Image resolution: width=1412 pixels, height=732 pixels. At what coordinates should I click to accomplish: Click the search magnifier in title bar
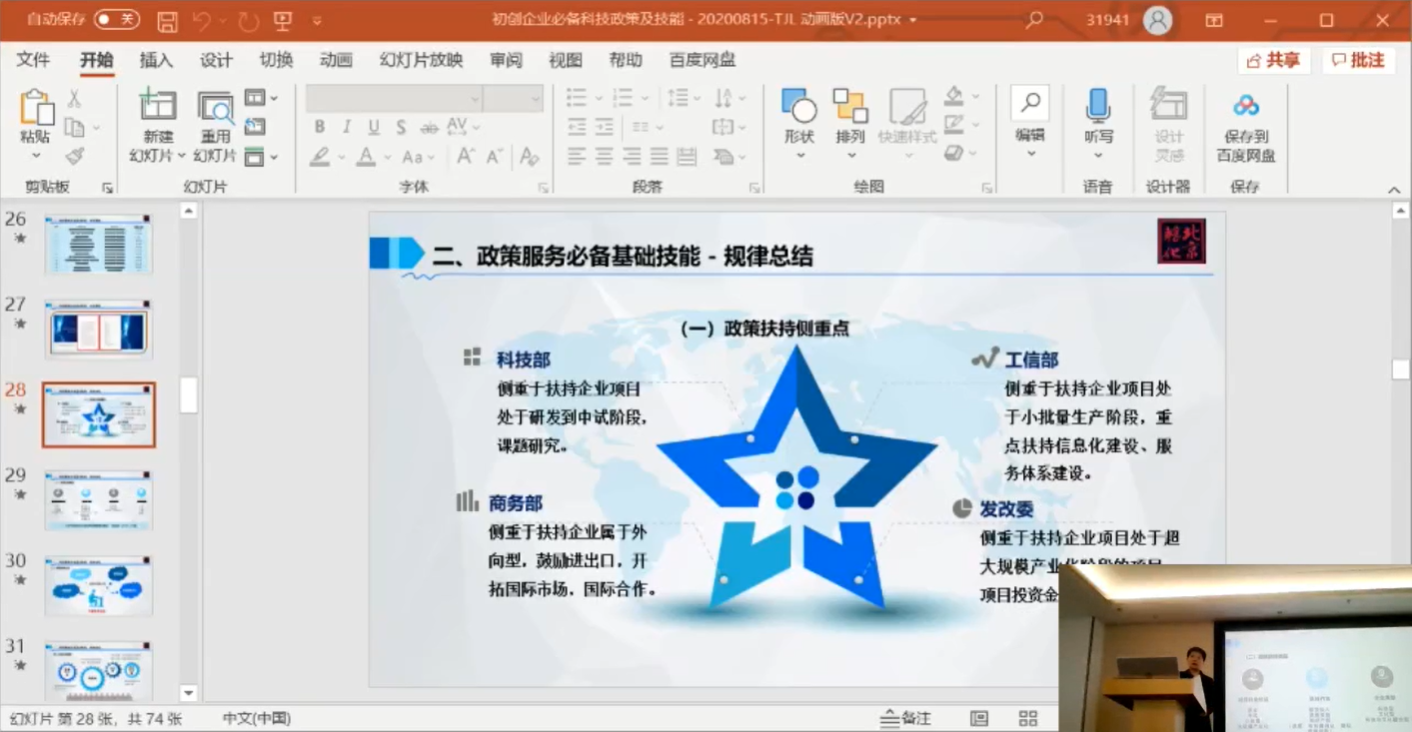point(1035,19)
